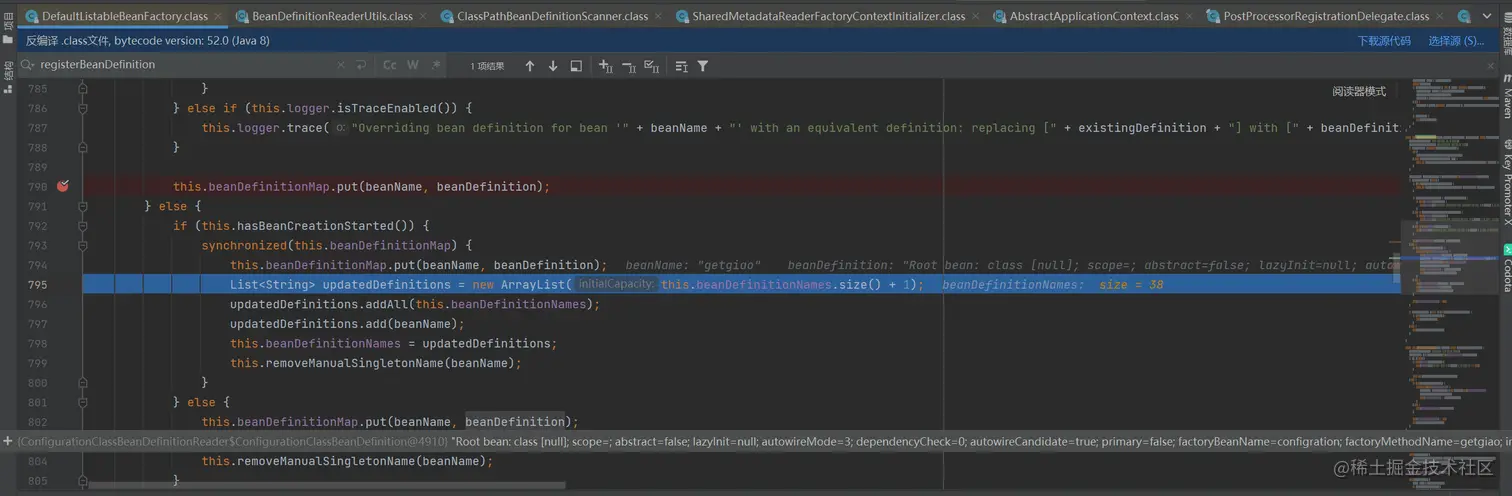The image size is (1512, 496).
Task: Open the Key Promoter X panel
Action: coord(1506,181)
